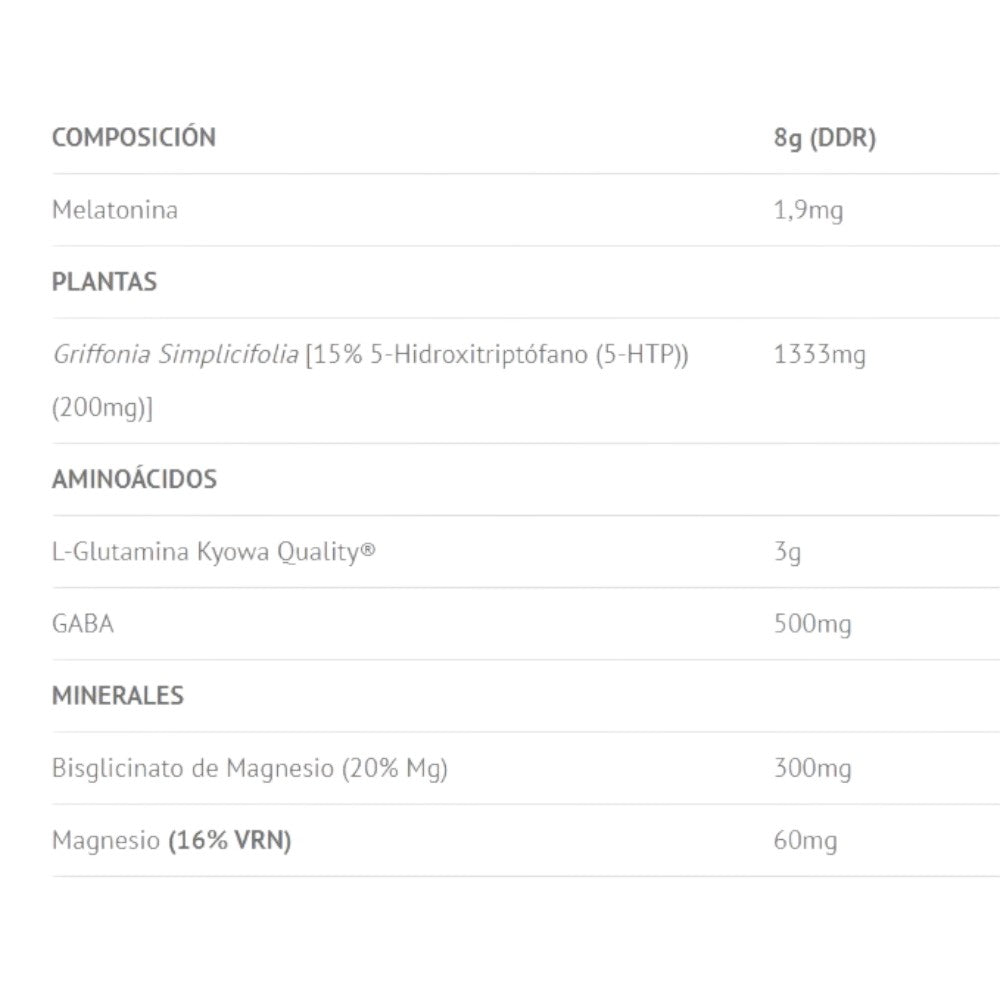This screenshot has width=1000, height=1000.
Task: Click the 8g (DDR) column header
Action: [x=824, y=138]
